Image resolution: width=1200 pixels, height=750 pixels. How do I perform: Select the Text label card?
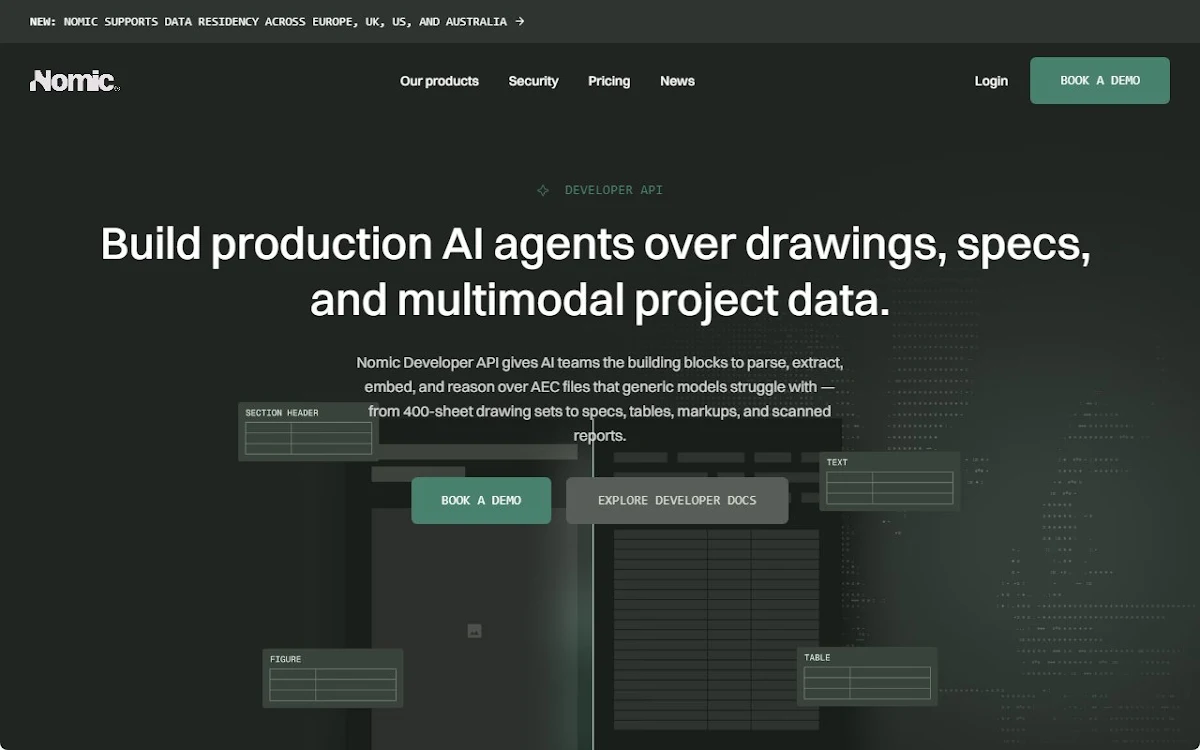(889, 481)
